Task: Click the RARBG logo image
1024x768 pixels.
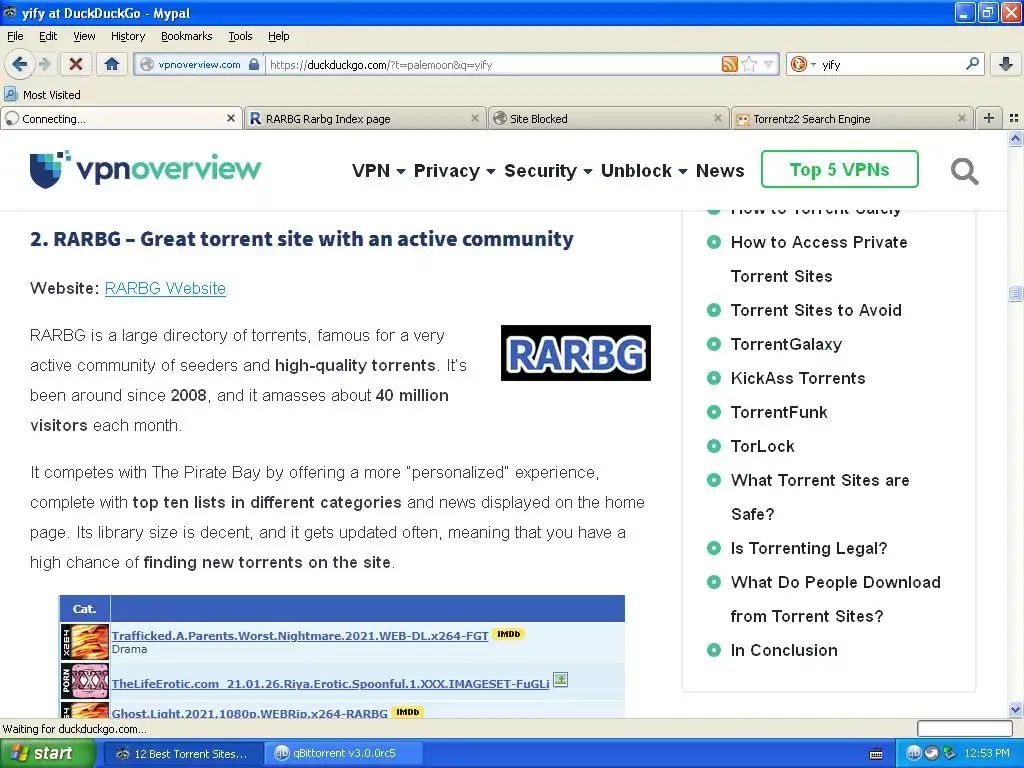Action: 576,353
